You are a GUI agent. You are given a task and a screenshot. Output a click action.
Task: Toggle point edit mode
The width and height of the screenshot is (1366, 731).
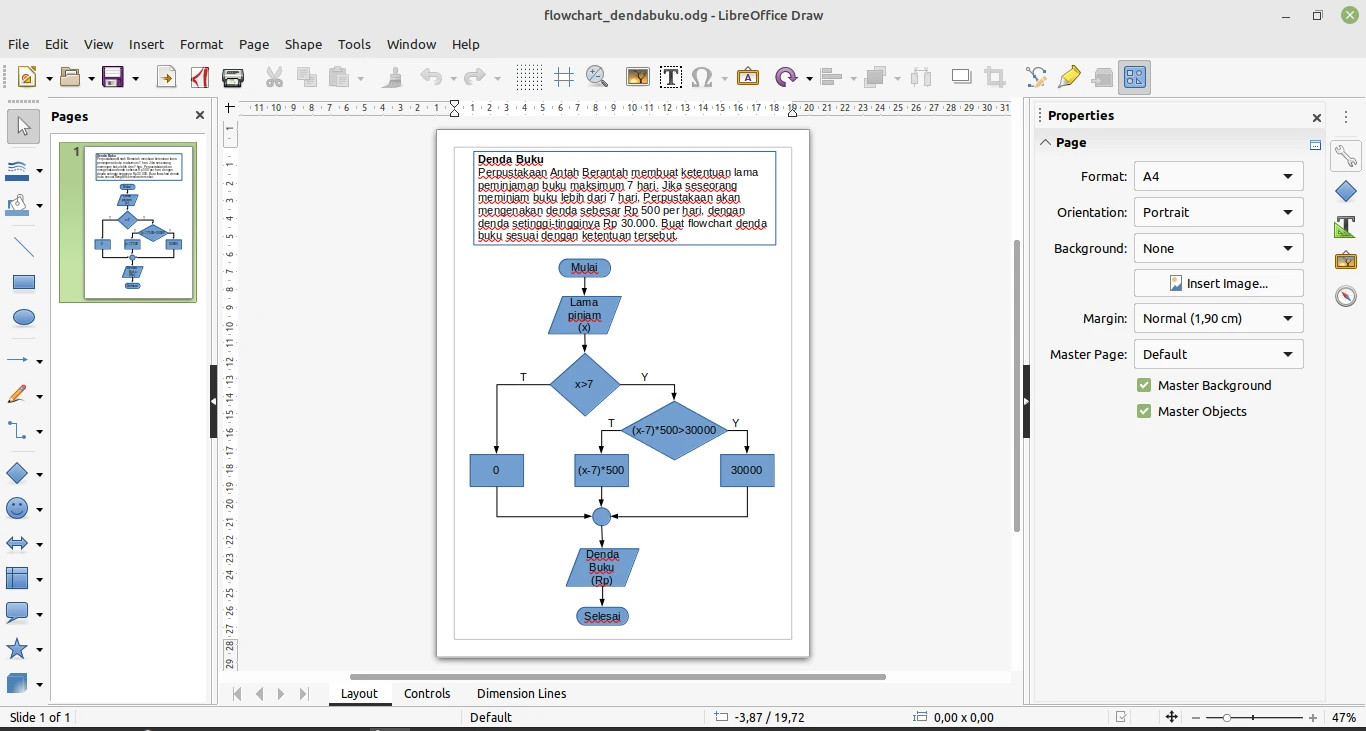pyautogui.click(x=1036, y=77)
